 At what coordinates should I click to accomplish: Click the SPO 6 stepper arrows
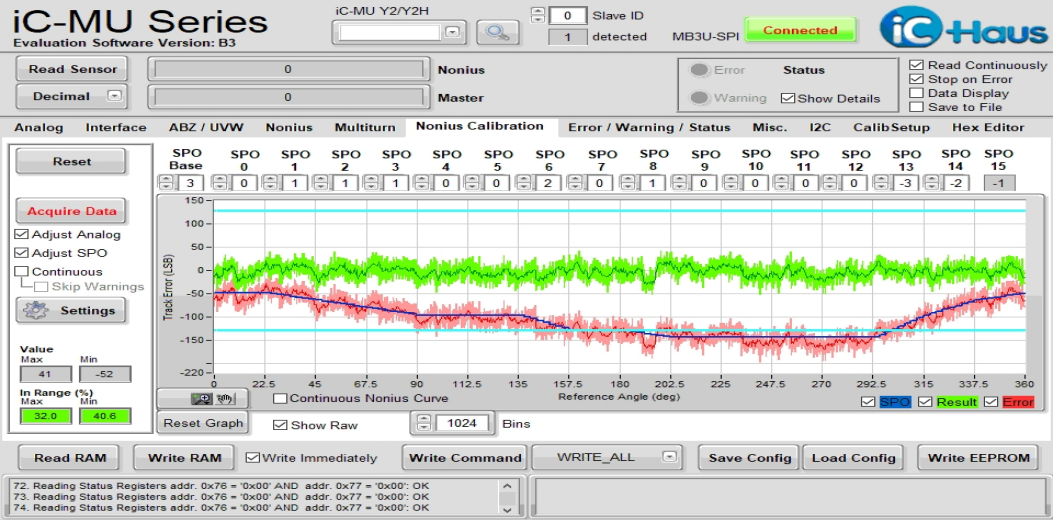pos(523,182)
